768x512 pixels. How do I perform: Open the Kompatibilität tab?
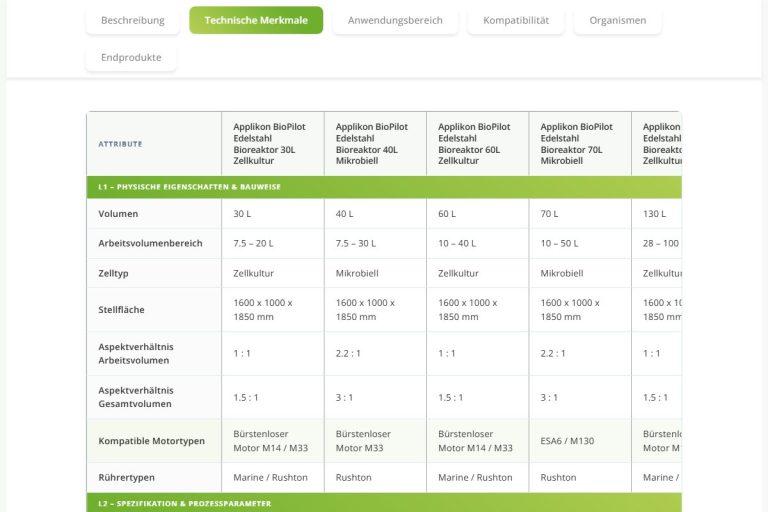coord(516,20)
